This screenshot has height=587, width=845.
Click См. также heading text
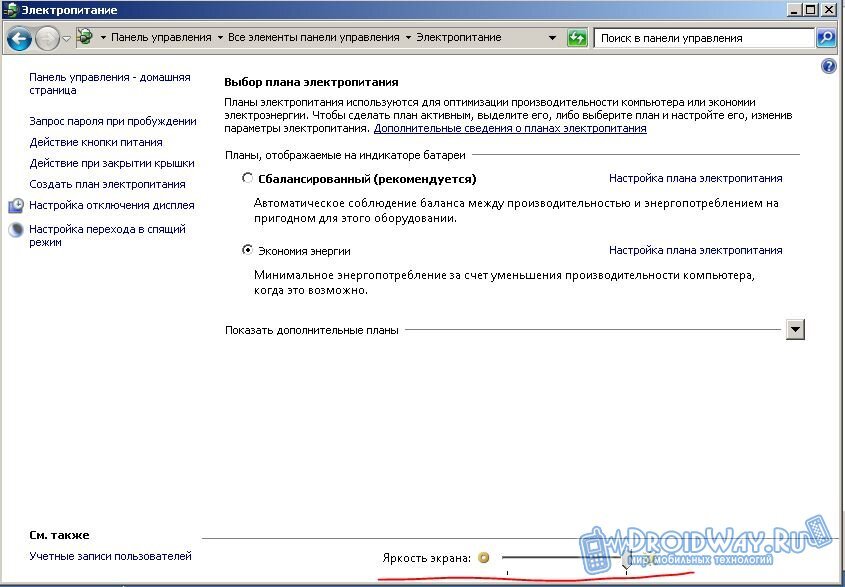pos(59,535)
